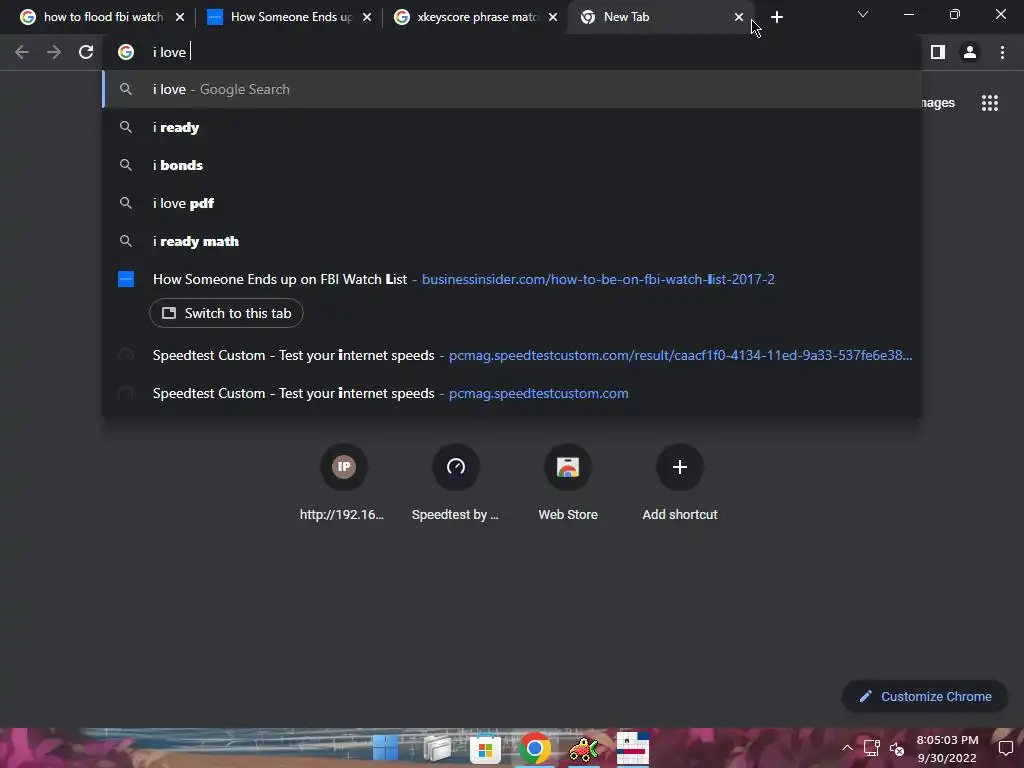This screenshot has width=1024, height=768.
Task: Open Speedtest Custom result URL suggestion
Action: click(512, 355)
